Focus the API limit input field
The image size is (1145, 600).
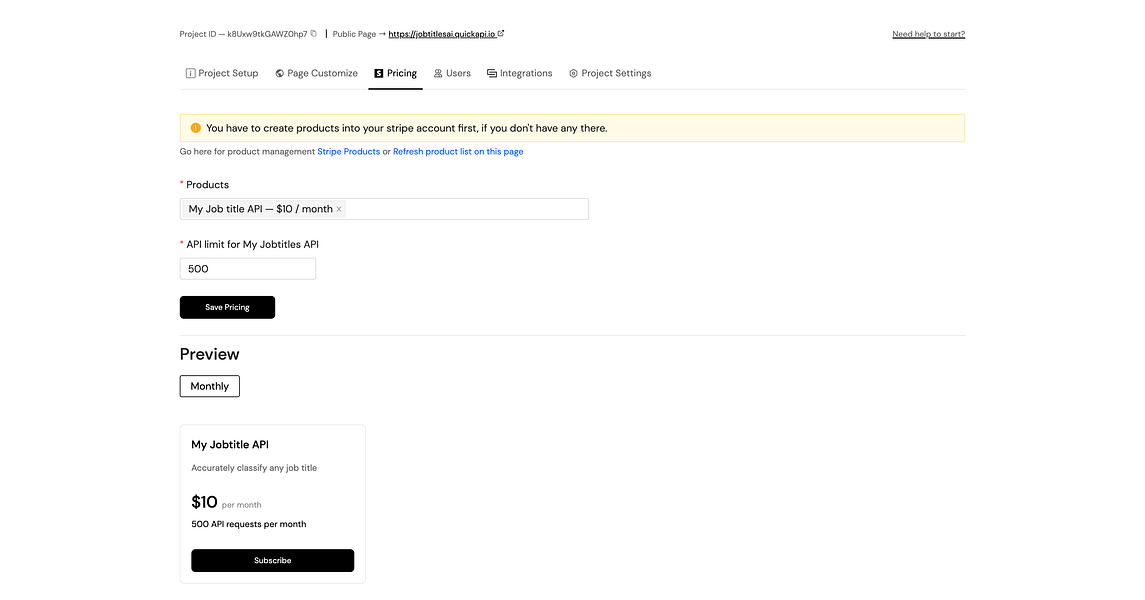coord(248,268)
